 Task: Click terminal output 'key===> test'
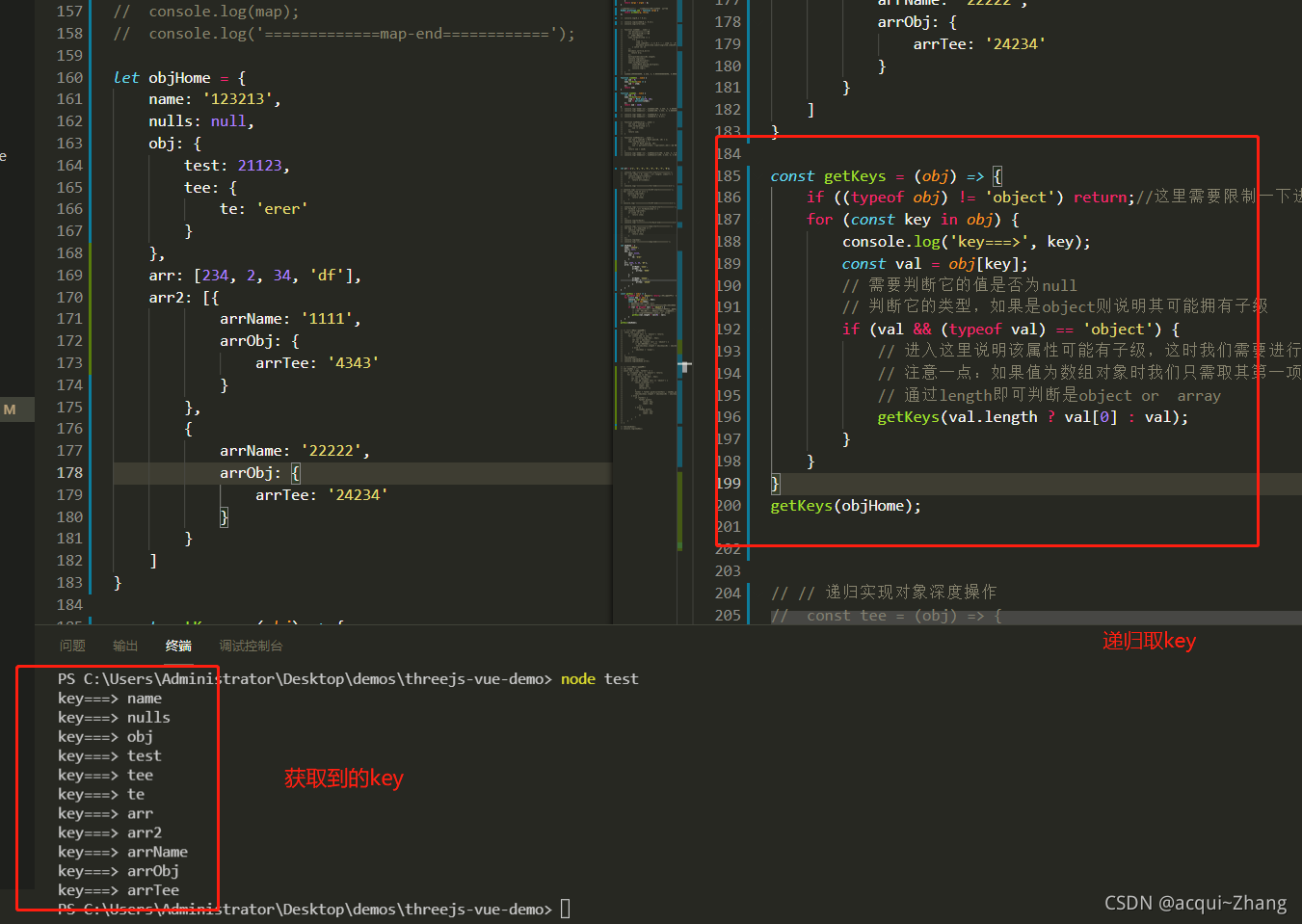(x=110, y=756)
